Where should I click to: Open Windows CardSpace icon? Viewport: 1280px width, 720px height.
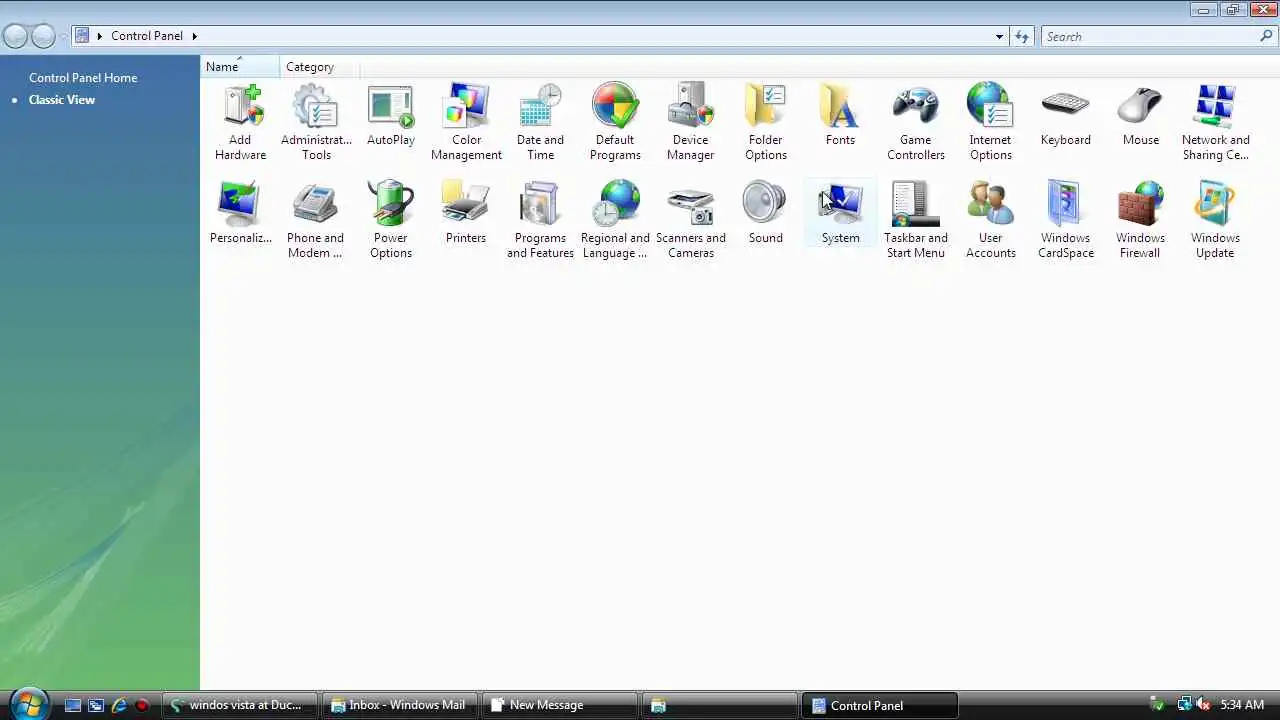1065,220
